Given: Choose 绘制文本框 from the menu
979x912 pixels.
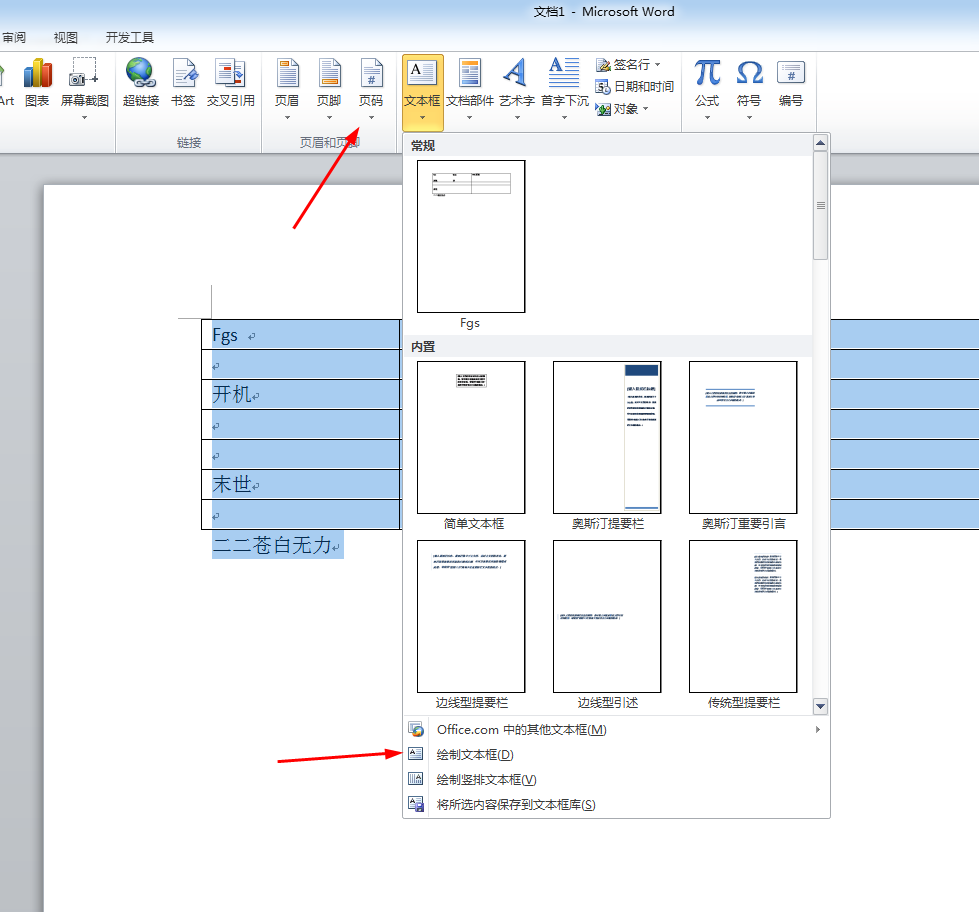Looking at the screenshot, I should pos(475,754).
